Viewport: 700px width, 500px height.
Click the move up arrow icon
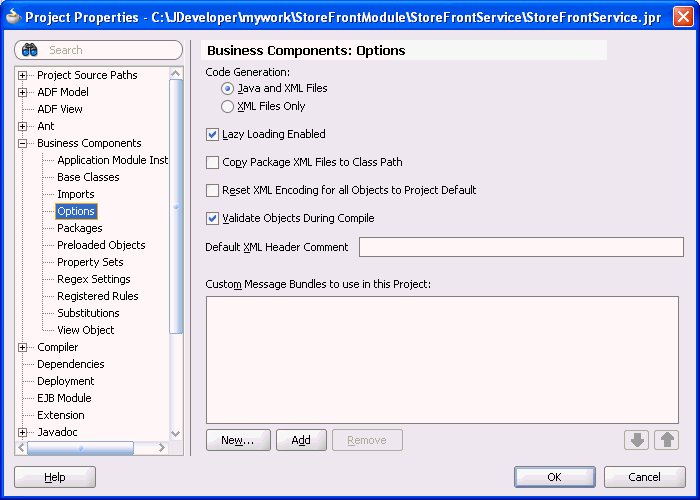(x=667, y=440)
